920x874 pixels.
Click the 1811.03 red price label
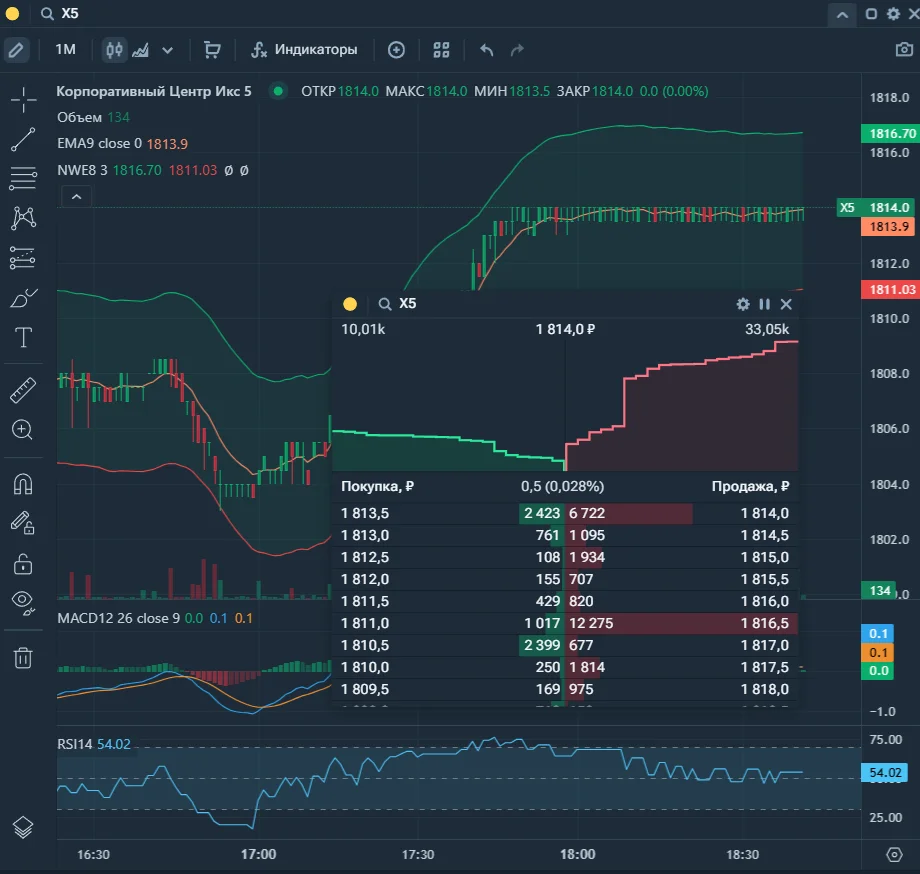891,290
